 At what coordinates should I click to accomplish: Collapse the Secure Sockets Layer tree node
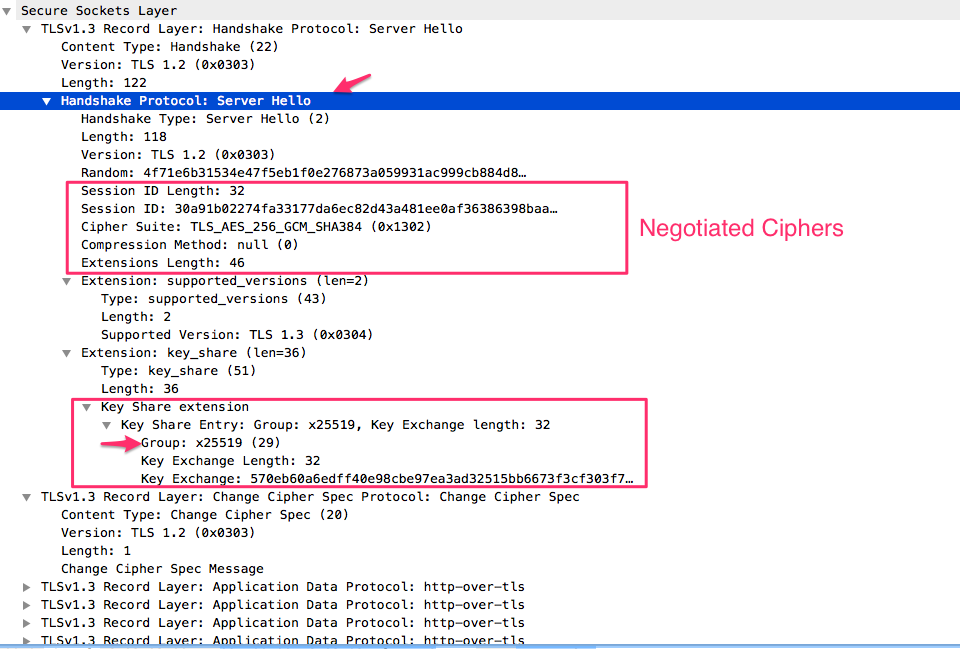[x=7, y=11]
